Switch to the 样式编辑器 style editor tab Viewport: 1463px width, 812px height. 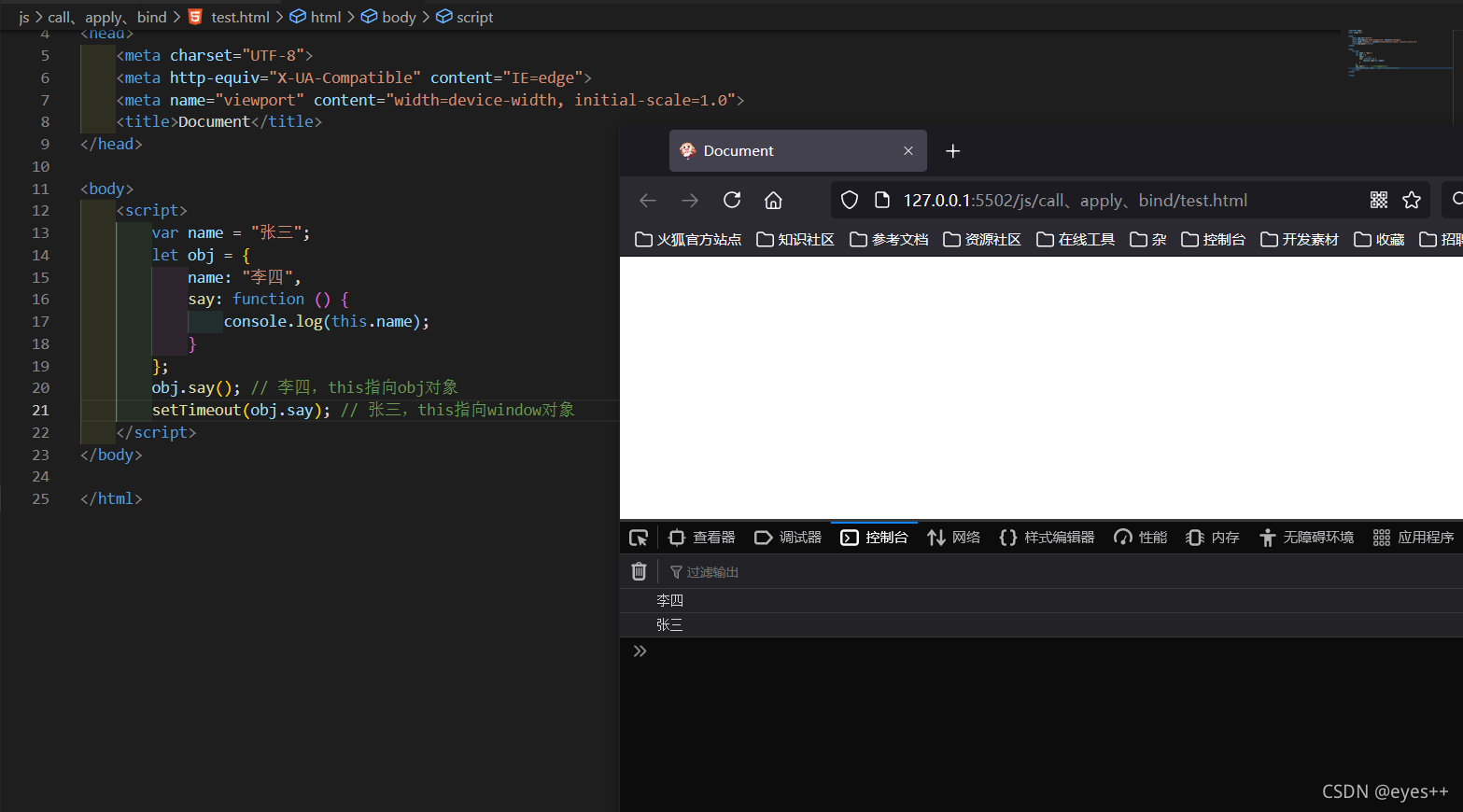[x=1047, y=538]
